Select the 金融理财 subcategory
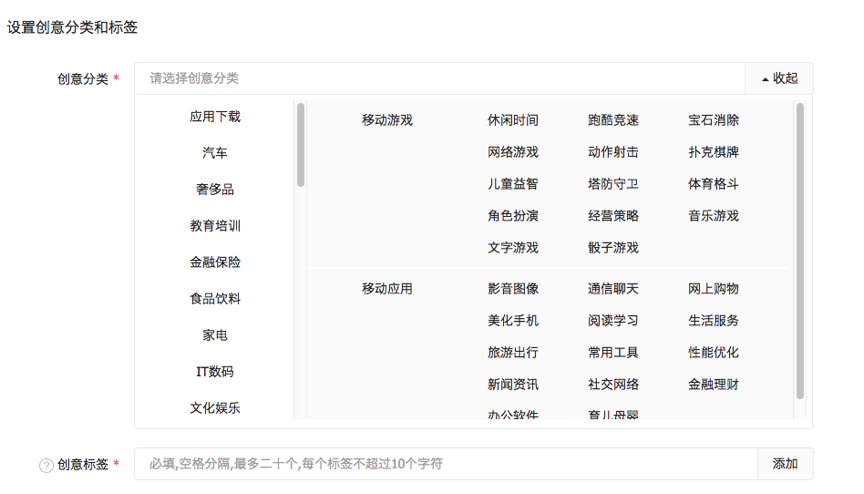Image resolution: width=864 pixels, height=494 pixels. coord(713,384)
